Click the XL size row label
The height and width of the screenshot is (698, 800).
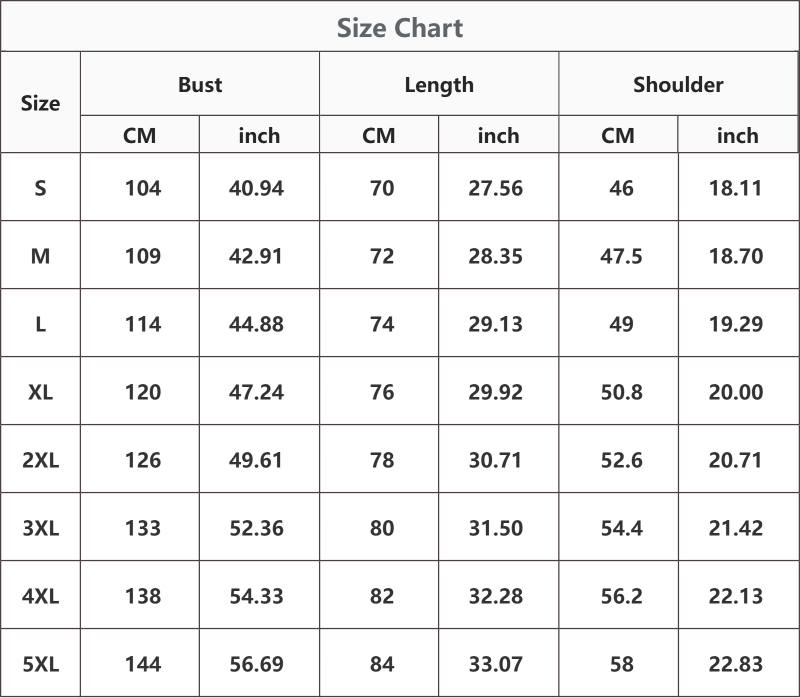coord(40,392)
